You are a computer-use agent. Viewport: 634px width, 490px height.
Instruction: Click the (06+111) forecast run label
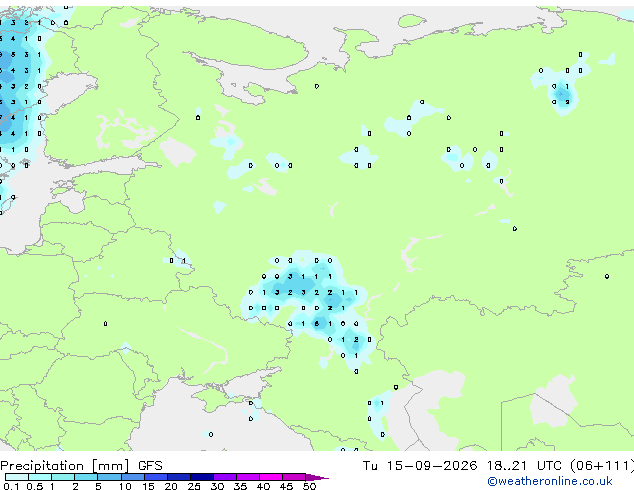click(602, 466)
